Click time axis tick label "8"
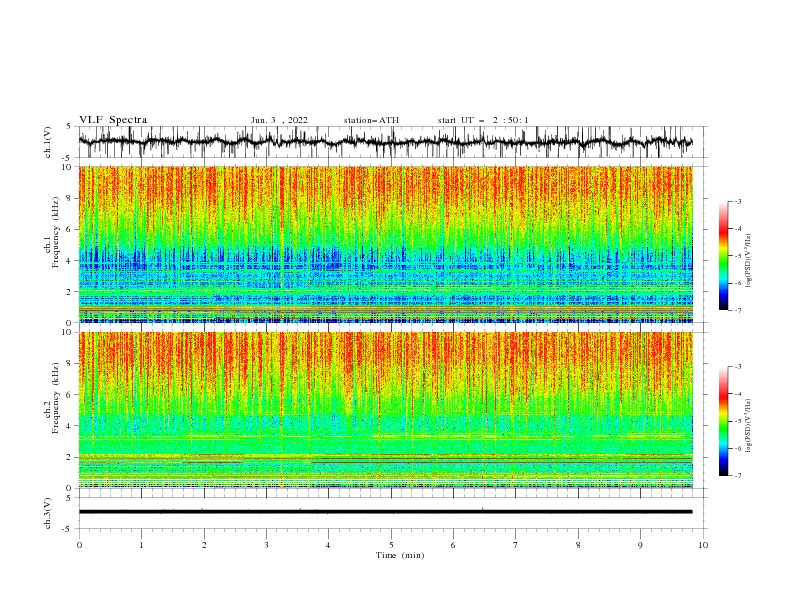This screenshot has width=792, height=612. (578, 545)
